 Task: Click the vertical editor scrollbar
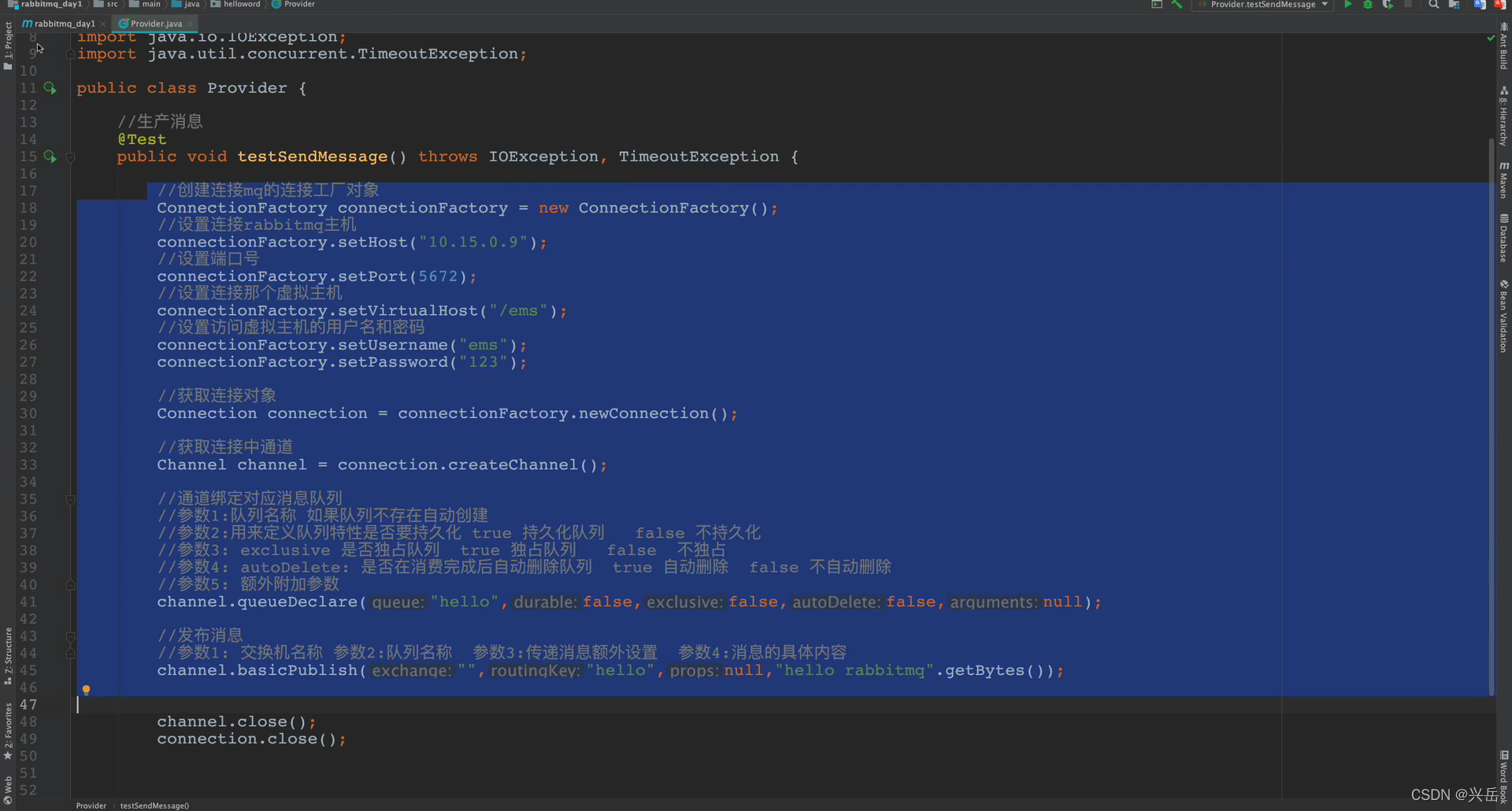click(1491, 417)
